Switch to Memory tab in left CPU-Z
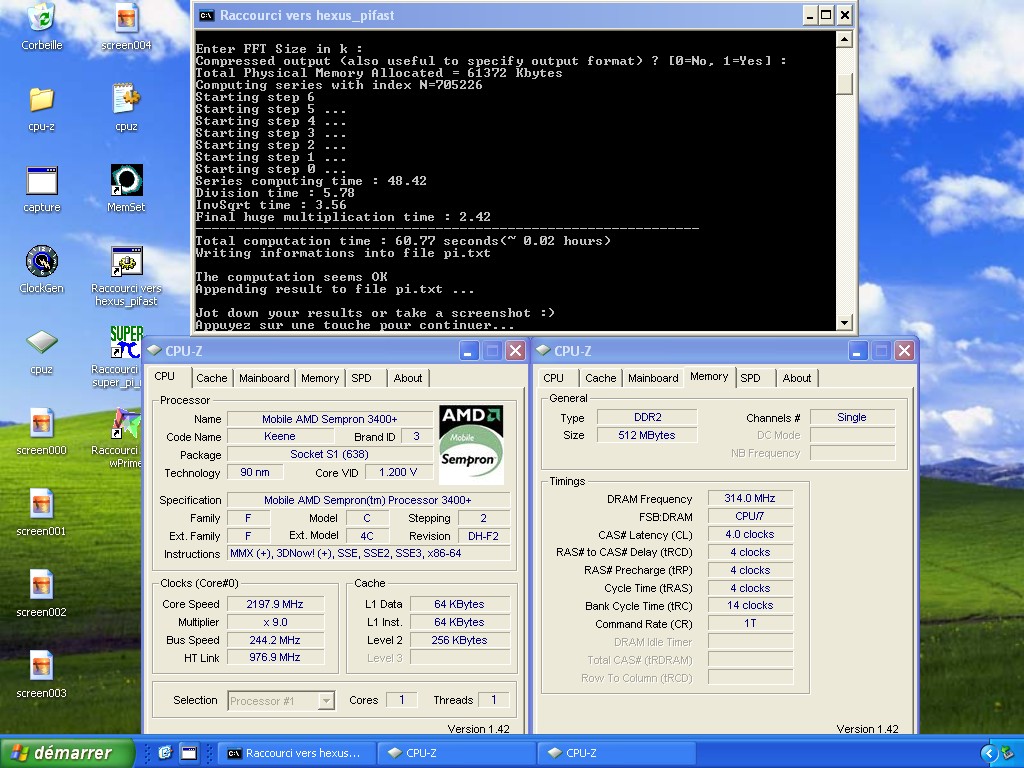Screen dimensions: 1024x768 point(320,378)
